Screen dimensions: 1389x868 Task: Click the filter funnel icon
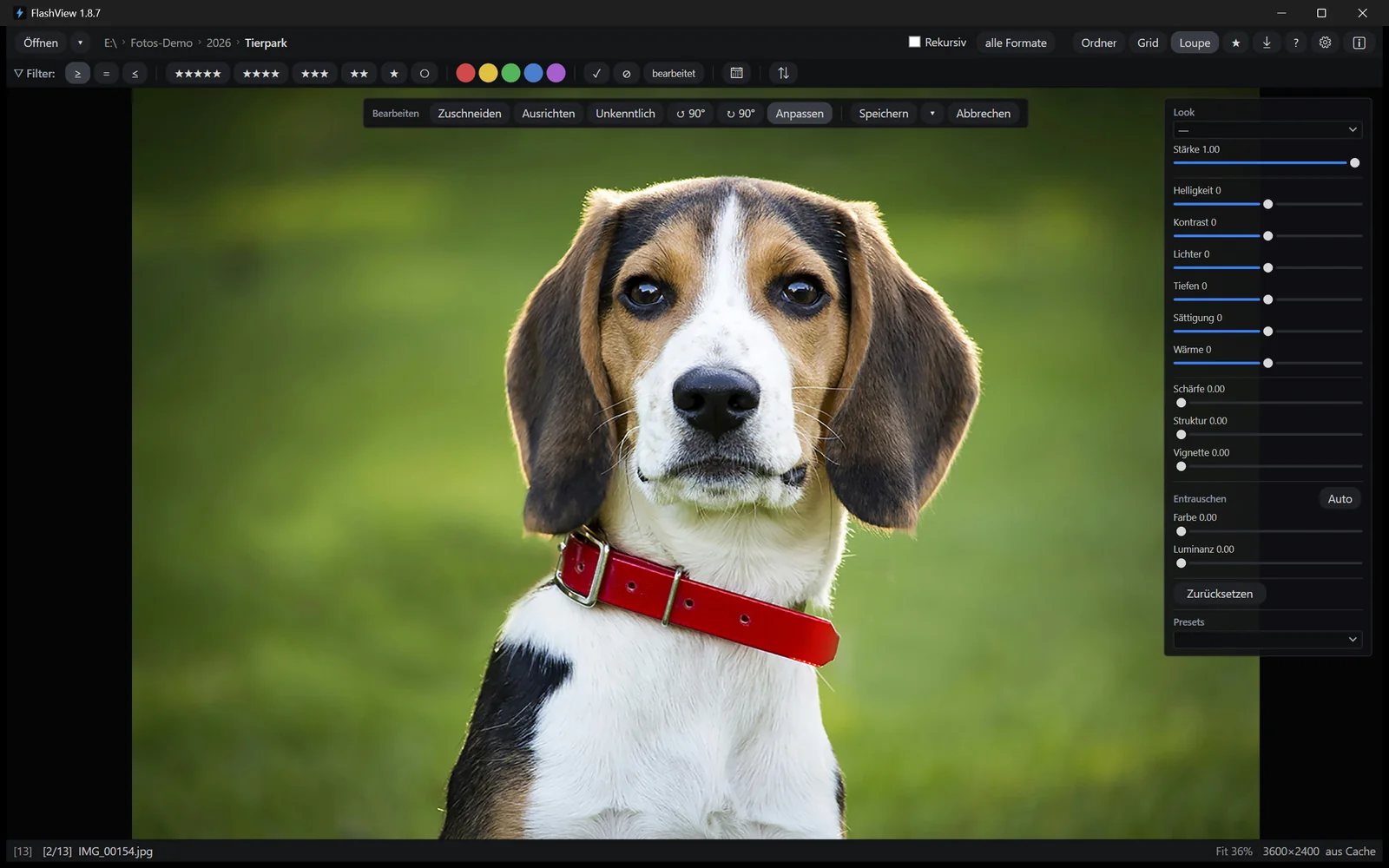[x=18, y=74]
